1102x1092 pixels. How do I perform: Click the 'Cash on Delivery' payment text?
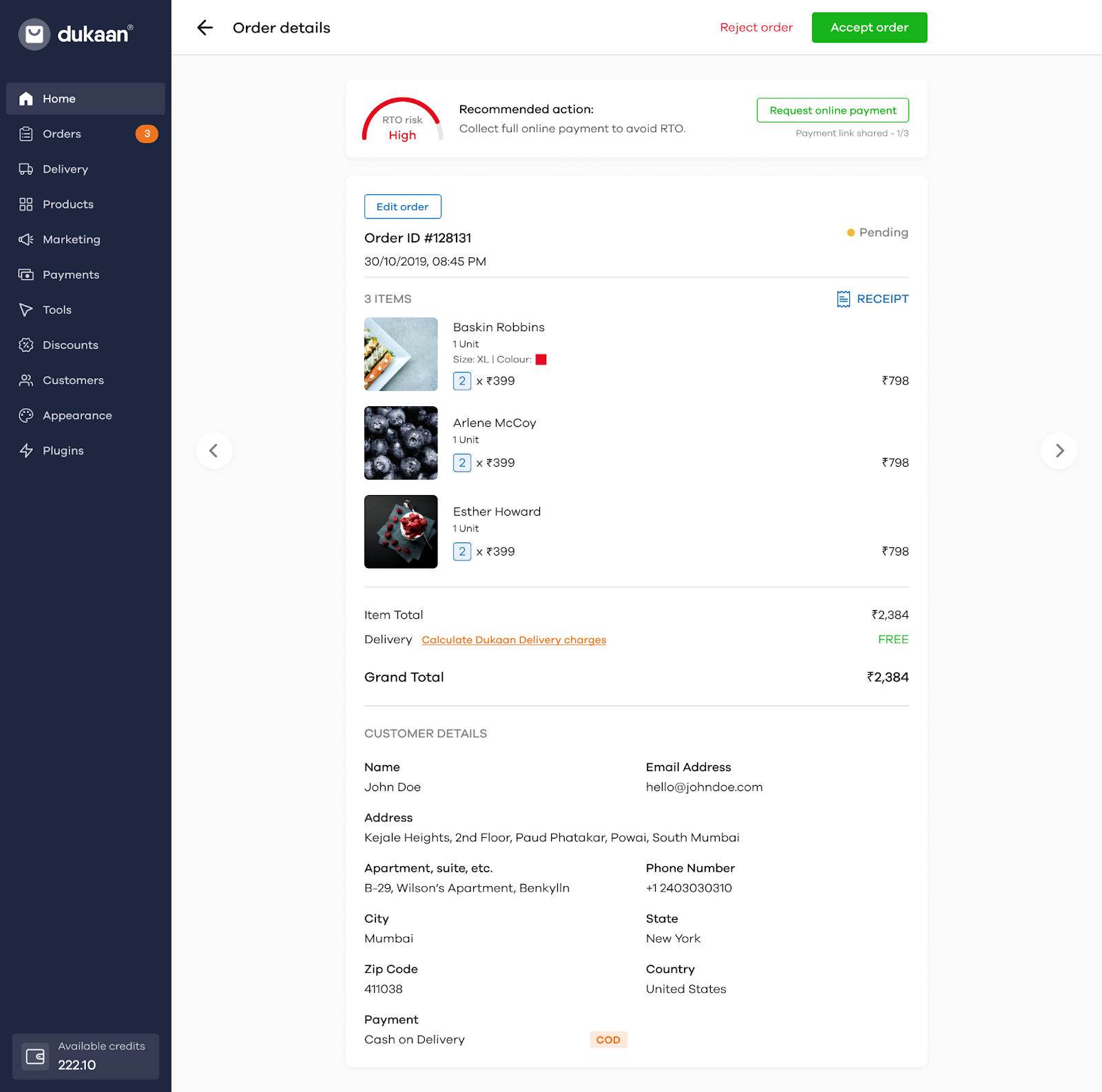(415, 1040)
